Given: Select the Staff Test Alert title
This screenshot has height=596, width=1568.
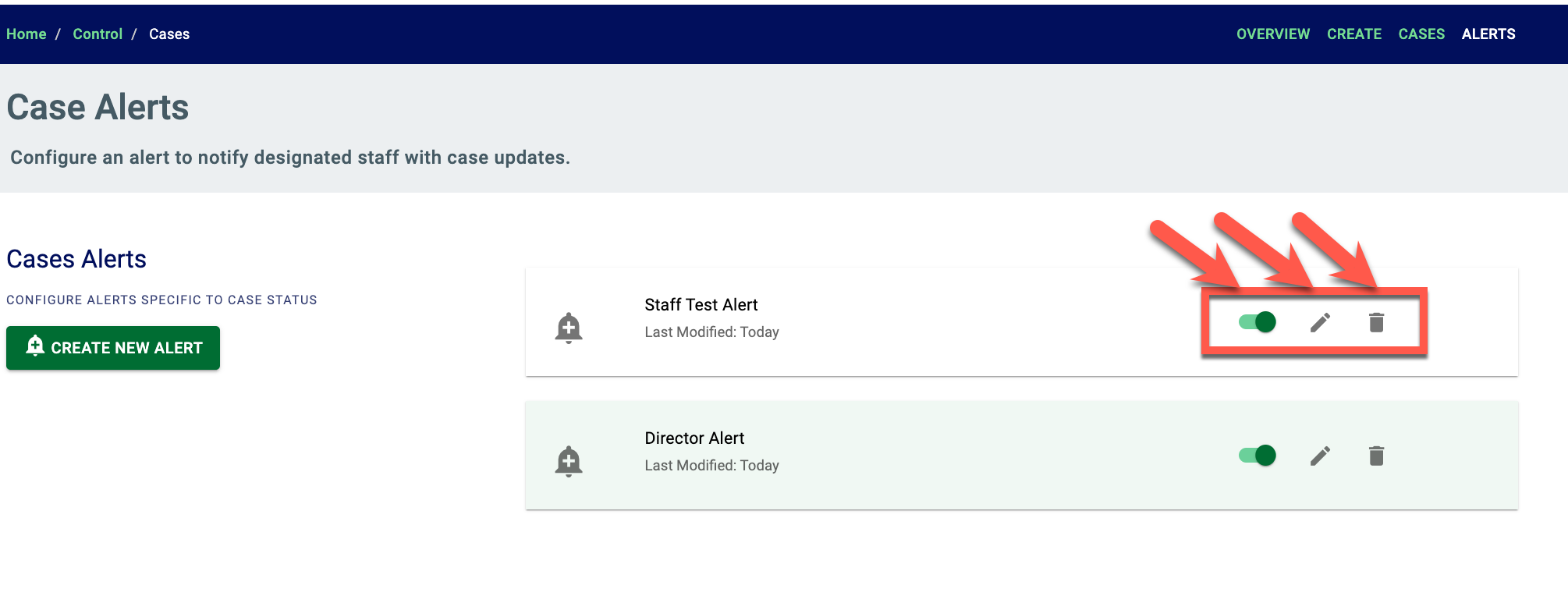Looking at the screenshot, I should tap(701, 305).
